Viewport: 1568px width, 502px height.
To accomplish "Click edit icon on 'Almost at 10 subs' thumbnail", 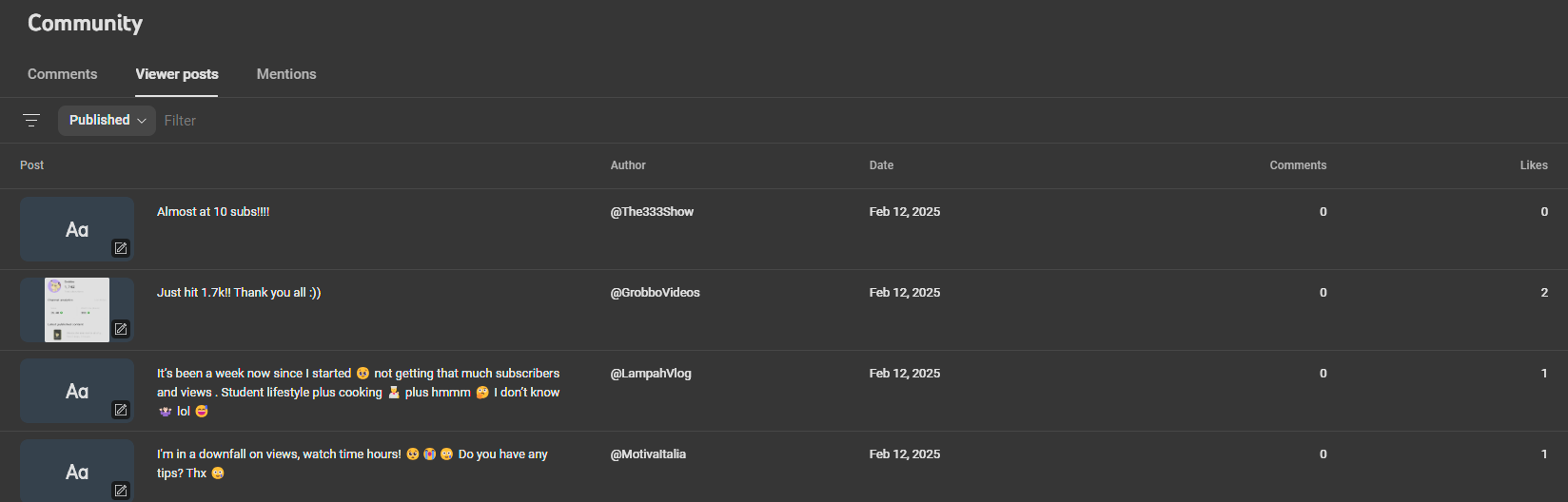I will click(121, 248).
